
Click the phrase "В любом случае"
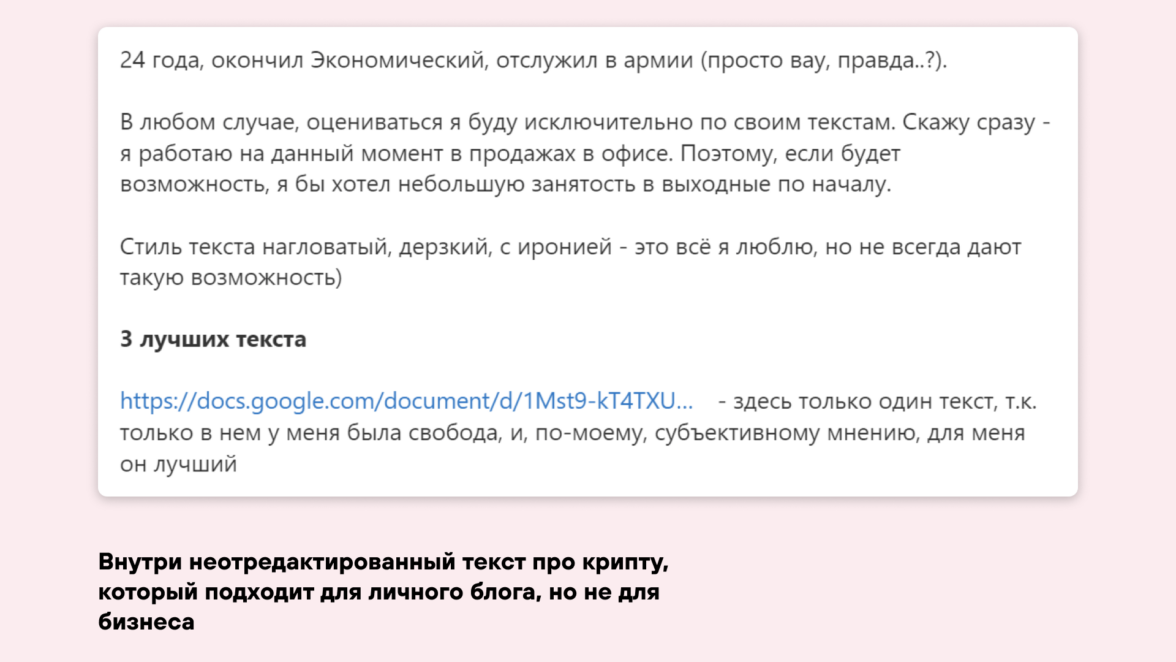(208, 123)
